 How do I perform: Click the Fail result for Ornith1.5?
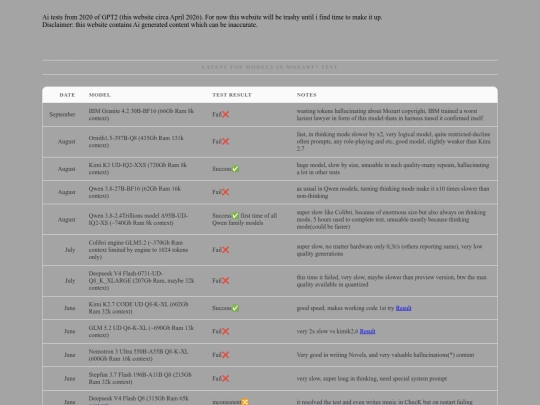pos(221,142)
